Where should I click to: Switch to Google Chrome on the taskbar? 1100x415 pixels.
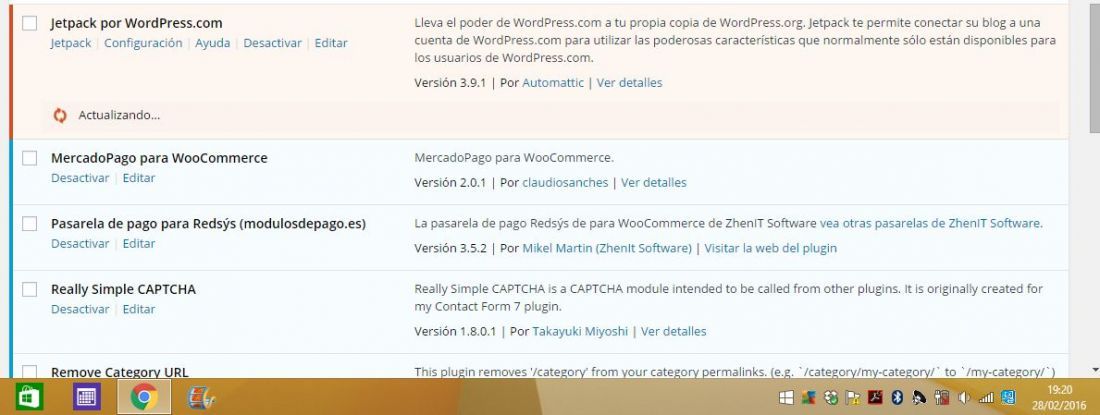(x=144, y=397)
